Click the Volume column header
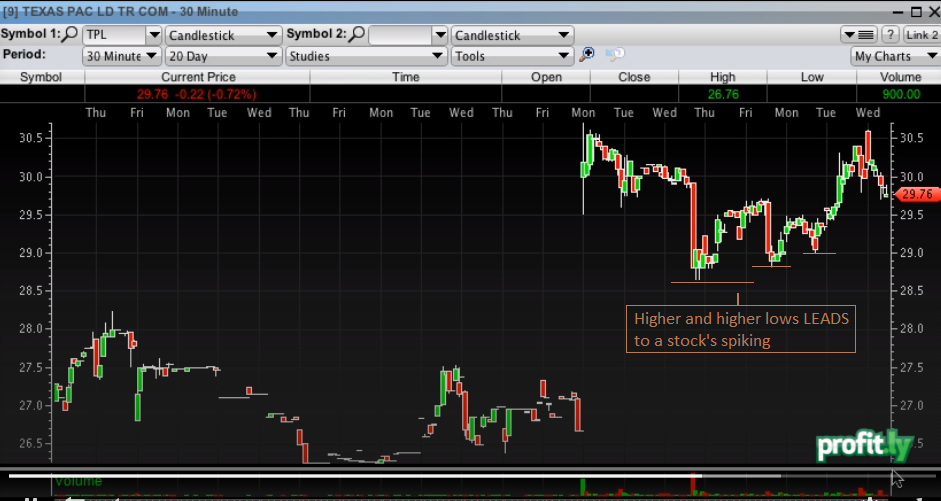This screenshot has width=941, height=501. pyautogui.click(x=900, y=77)
